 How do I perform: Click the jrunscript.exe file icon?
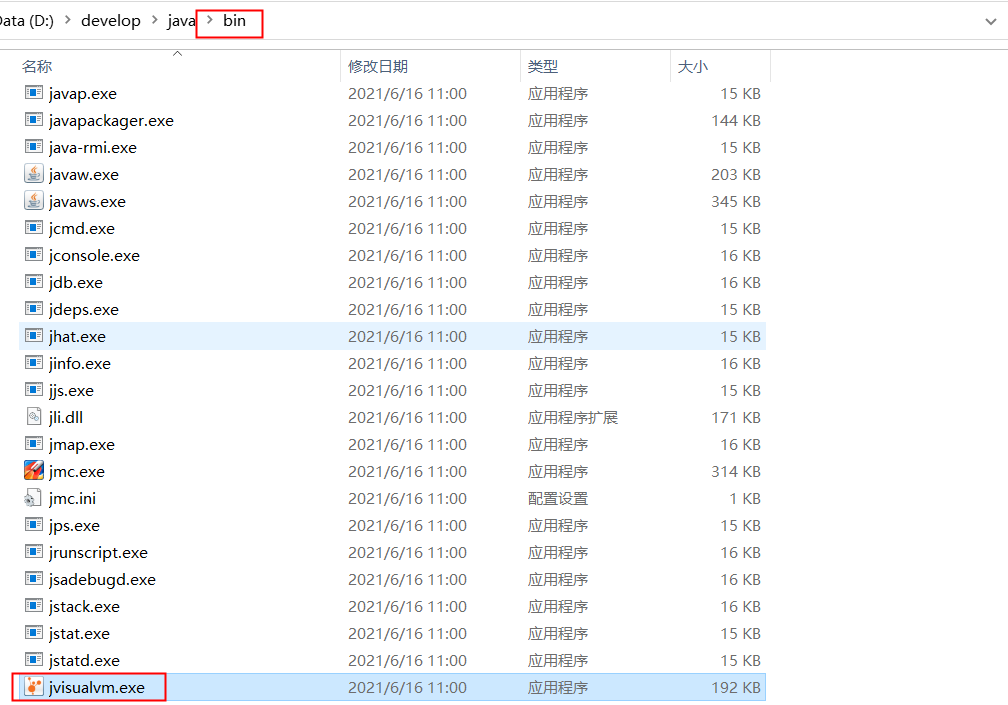tap(33, 551)
